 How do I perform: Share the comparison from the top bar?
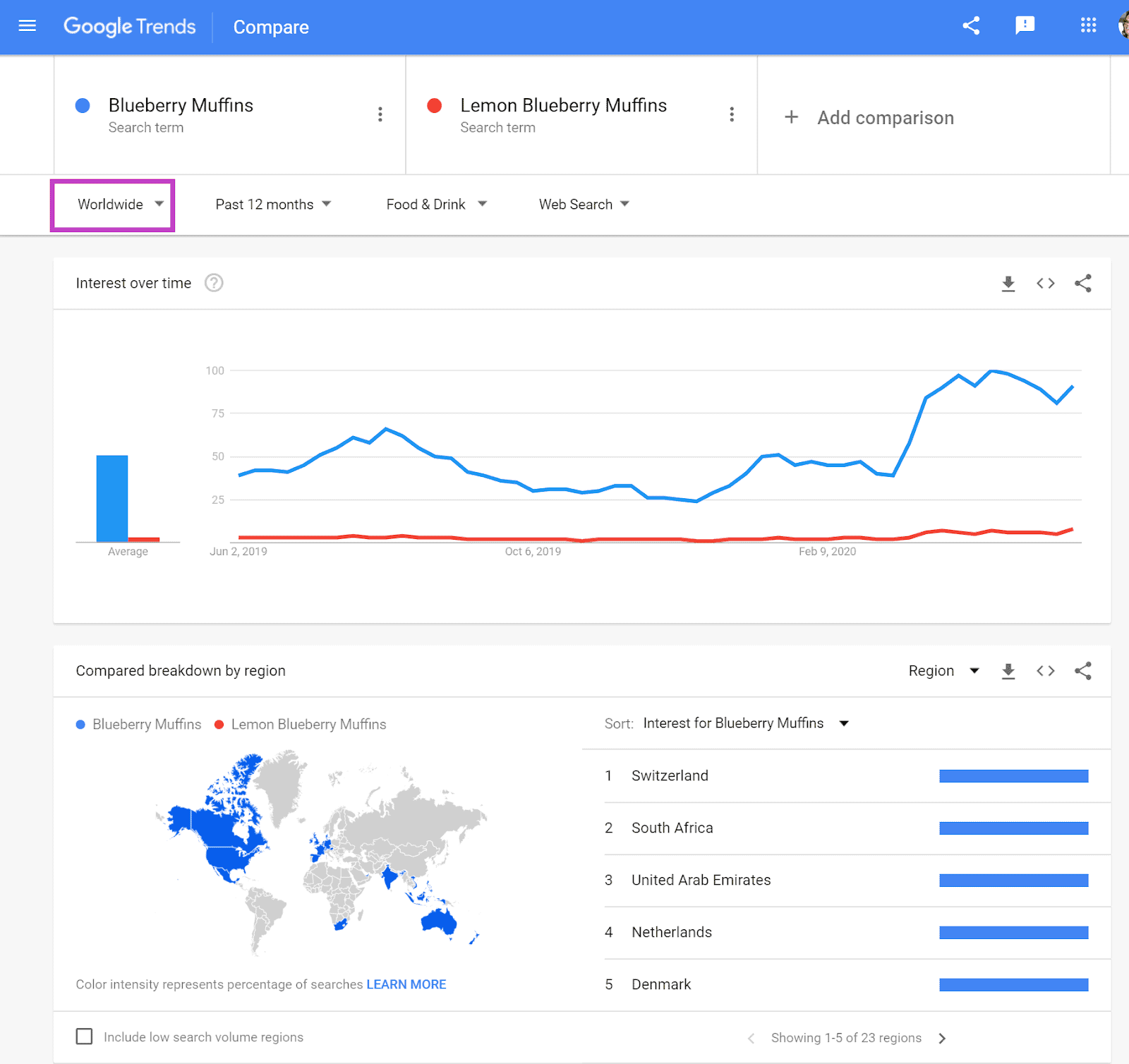(x=971, y=25)
